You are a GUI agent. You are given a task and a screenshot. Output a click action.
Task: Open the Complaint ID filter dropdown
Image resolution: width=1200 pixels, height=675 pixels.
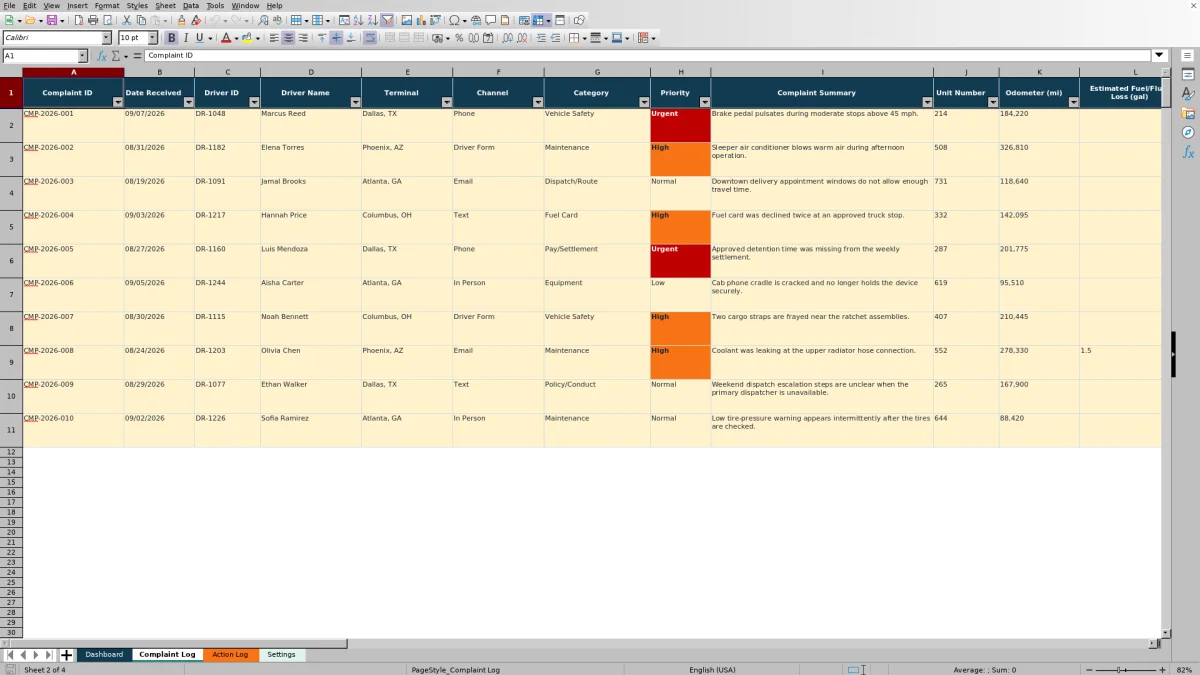pyautogui.click(x=117, y=102)
